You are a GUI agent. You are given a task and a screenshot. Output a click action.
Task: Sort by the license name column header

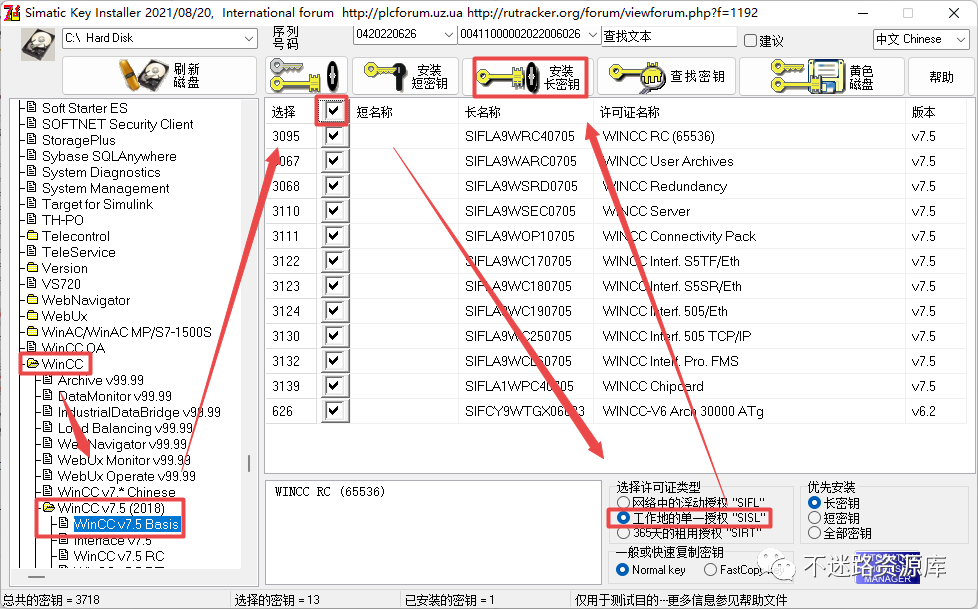tap(750, 112)
